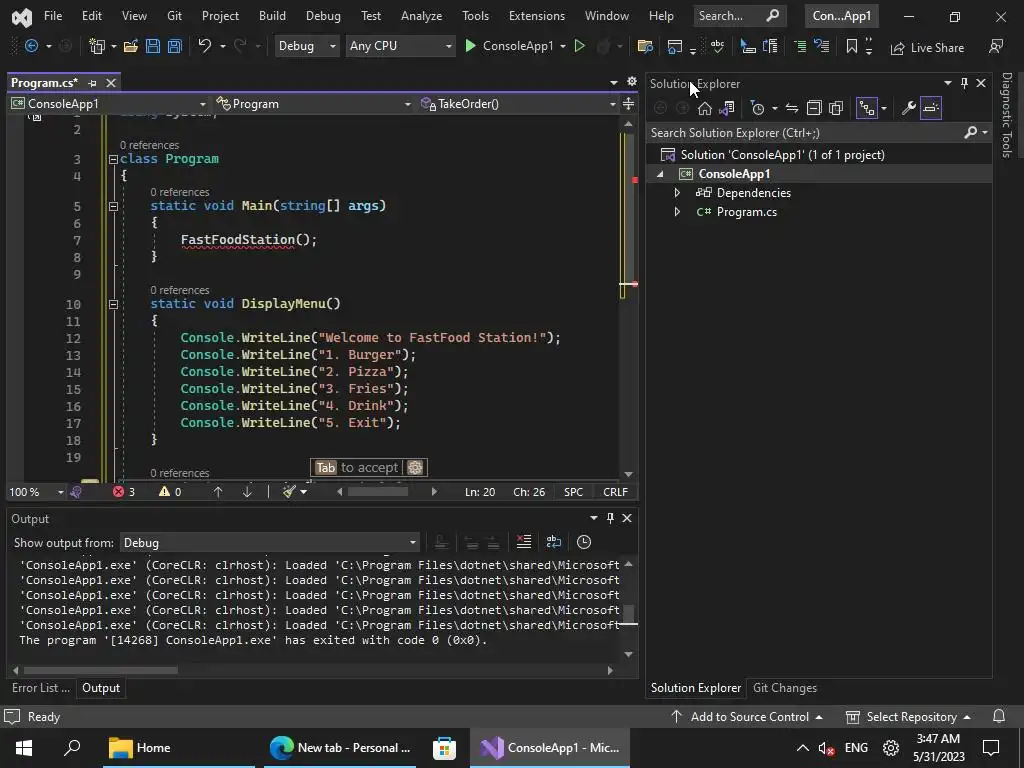Collapse the class Program code block
This screenshot has height=768, width=1024.
click(113, 159)
